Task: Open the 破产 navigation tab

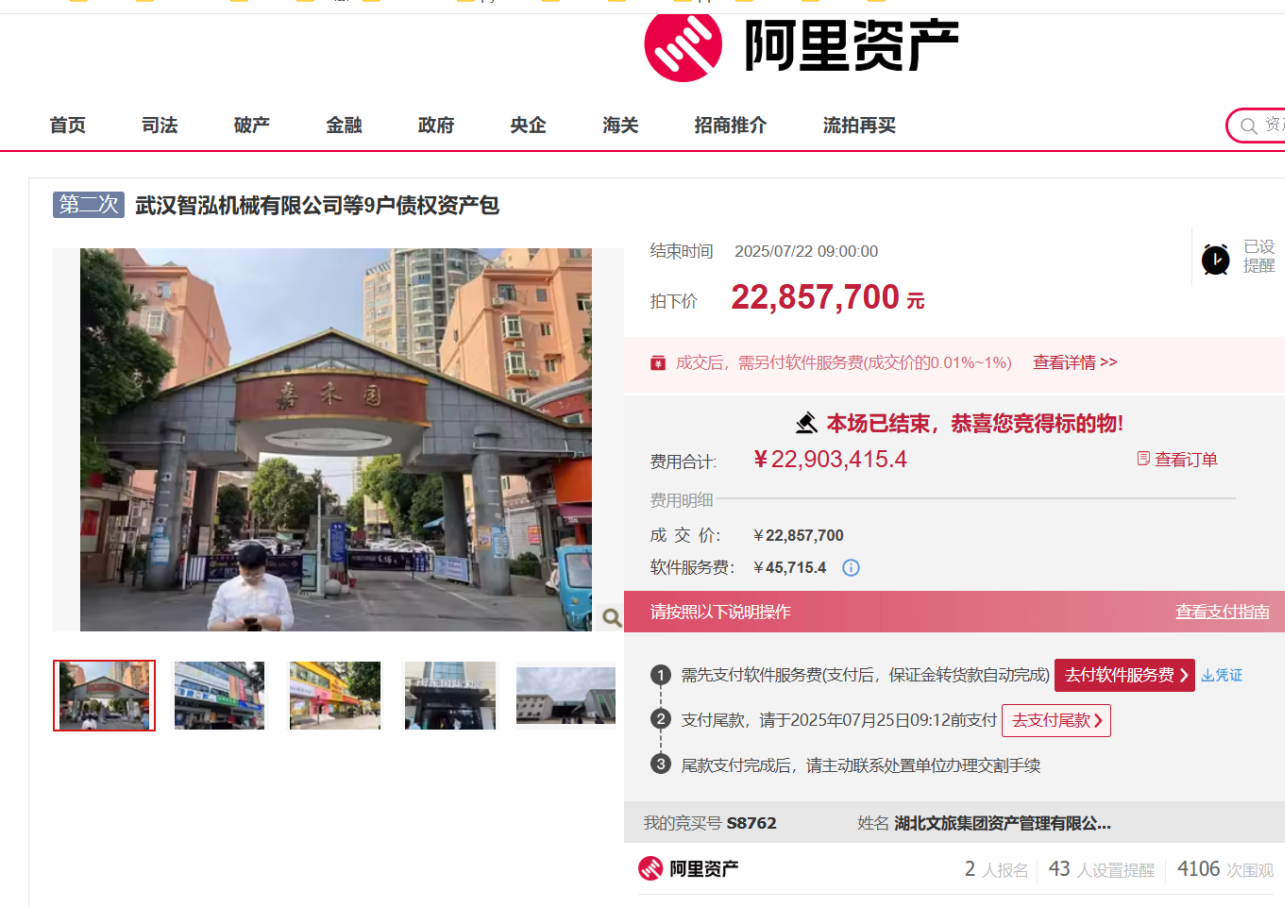Action: click(251, 125)
